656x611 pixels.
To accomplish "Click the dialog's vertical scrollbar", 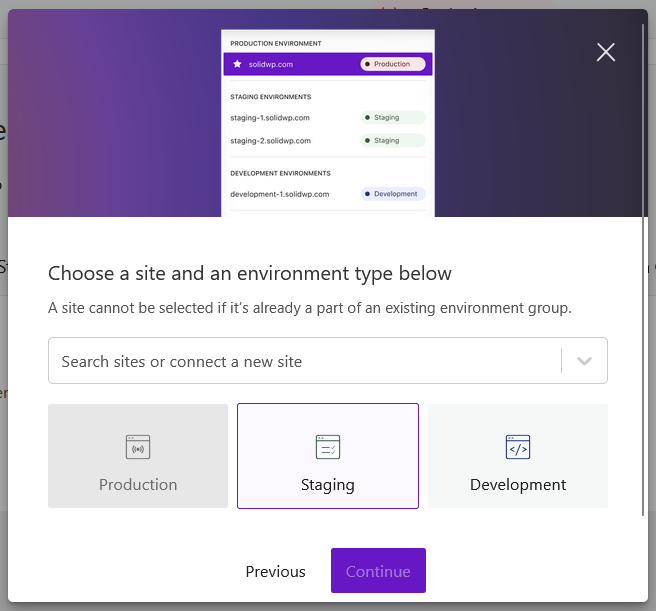I will click(644, 270).
